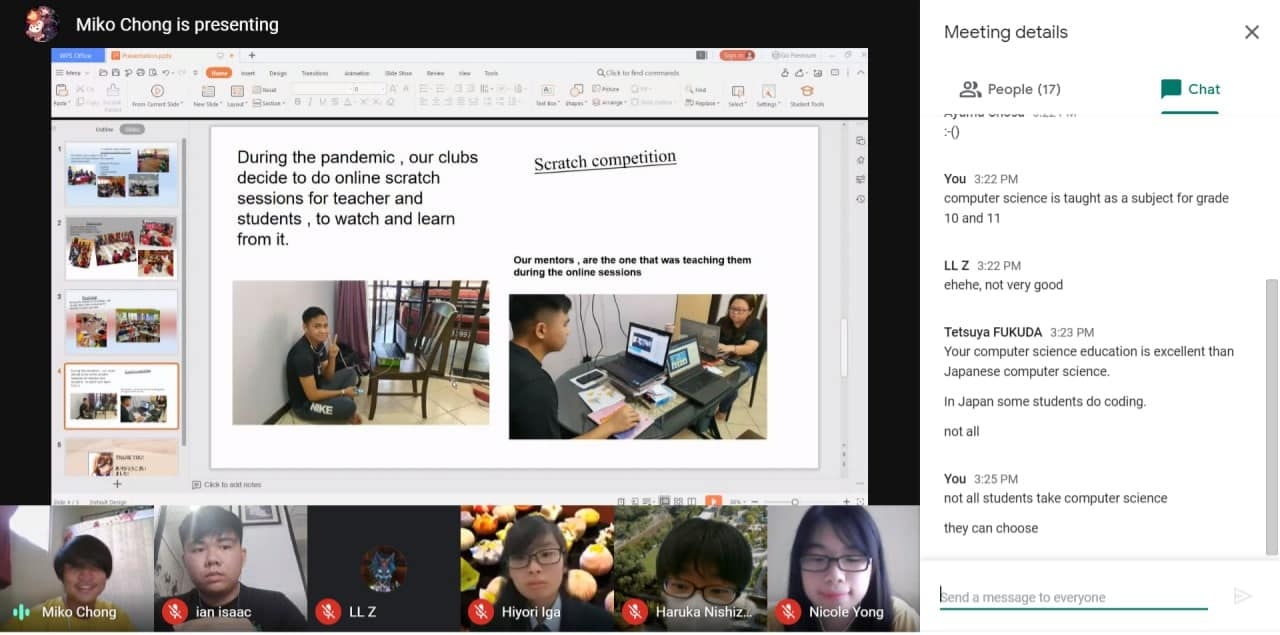This screenshot has width=1280, height=635.
Task: Open the Settings dropdown in ribbon
Action: tap(768, 96)
